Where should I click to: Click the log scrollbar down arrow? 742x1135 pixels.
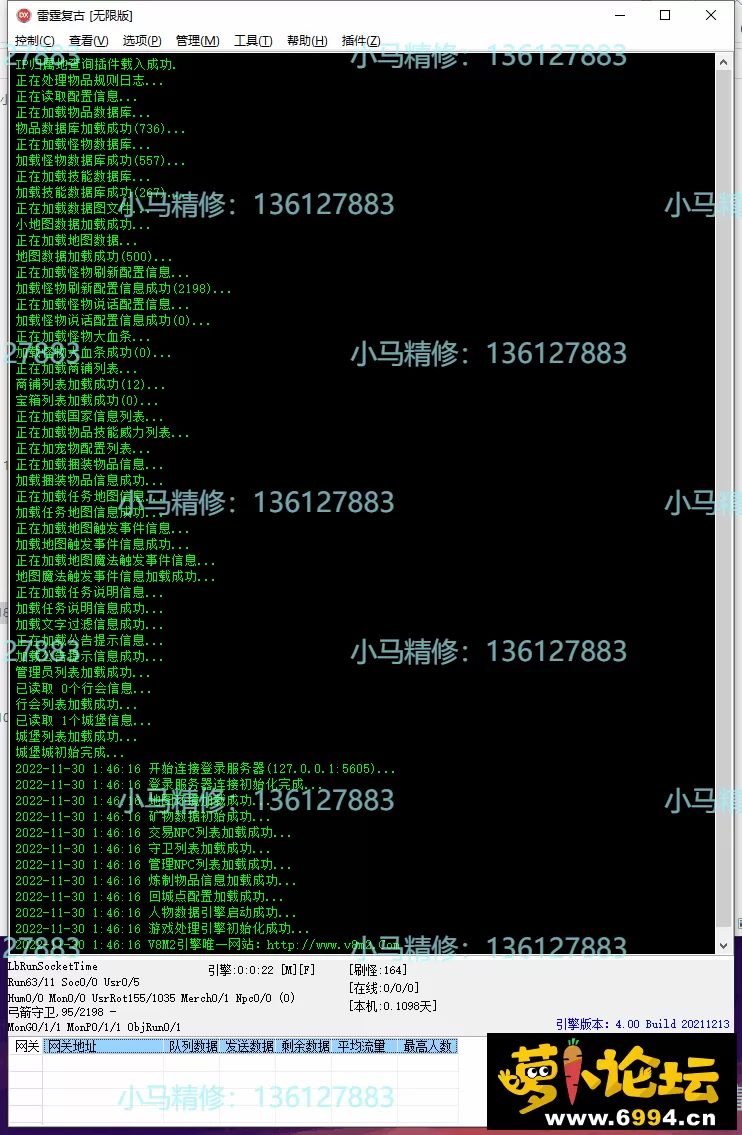(723, 945)
